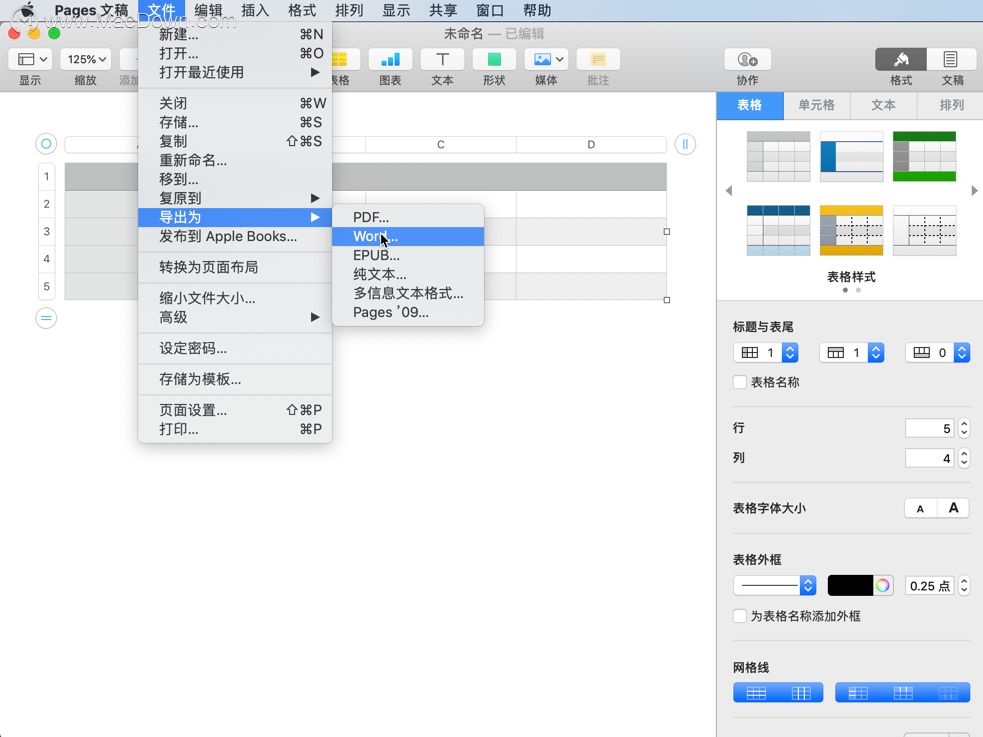983x737 pixels.
Task: Open the table outline line style dropdown
Action: tap(775, 585)
